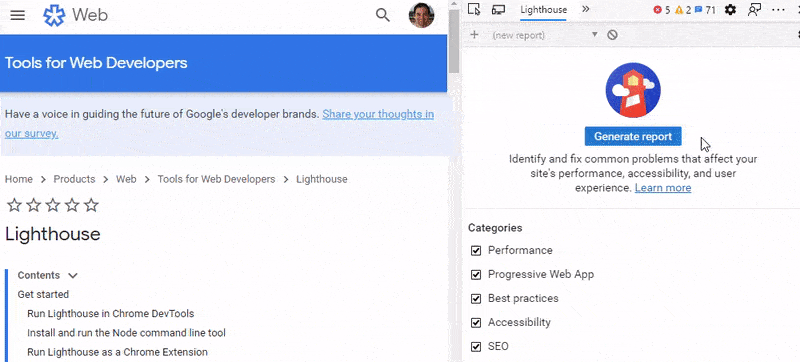Screen dimensions: 800x362
Task: Click the Lighthouse page heading
Action: [x=53, y=234]
